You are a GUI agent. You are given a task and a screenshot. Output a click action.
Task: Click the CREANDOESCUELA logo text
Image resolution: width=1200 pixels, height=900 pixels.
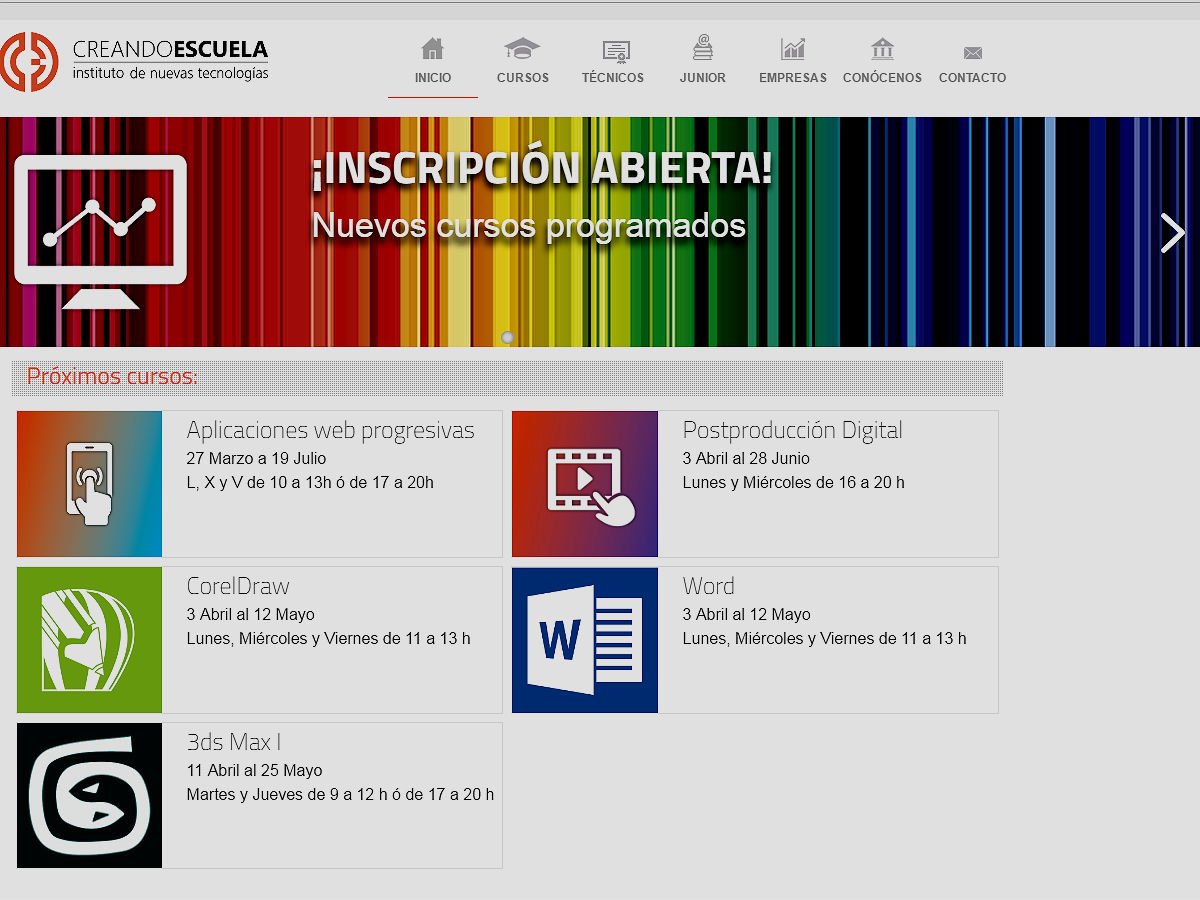pos(170,49)
